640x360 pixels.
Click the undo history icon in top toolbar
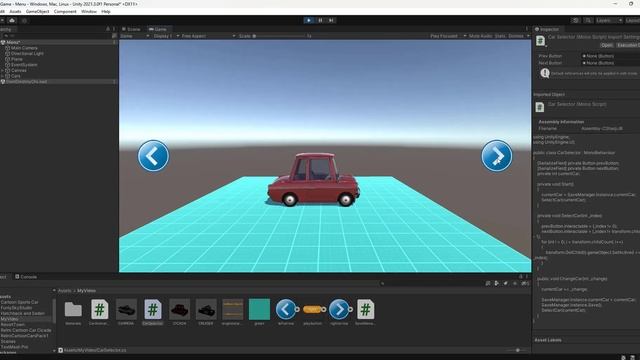[576, 20]
